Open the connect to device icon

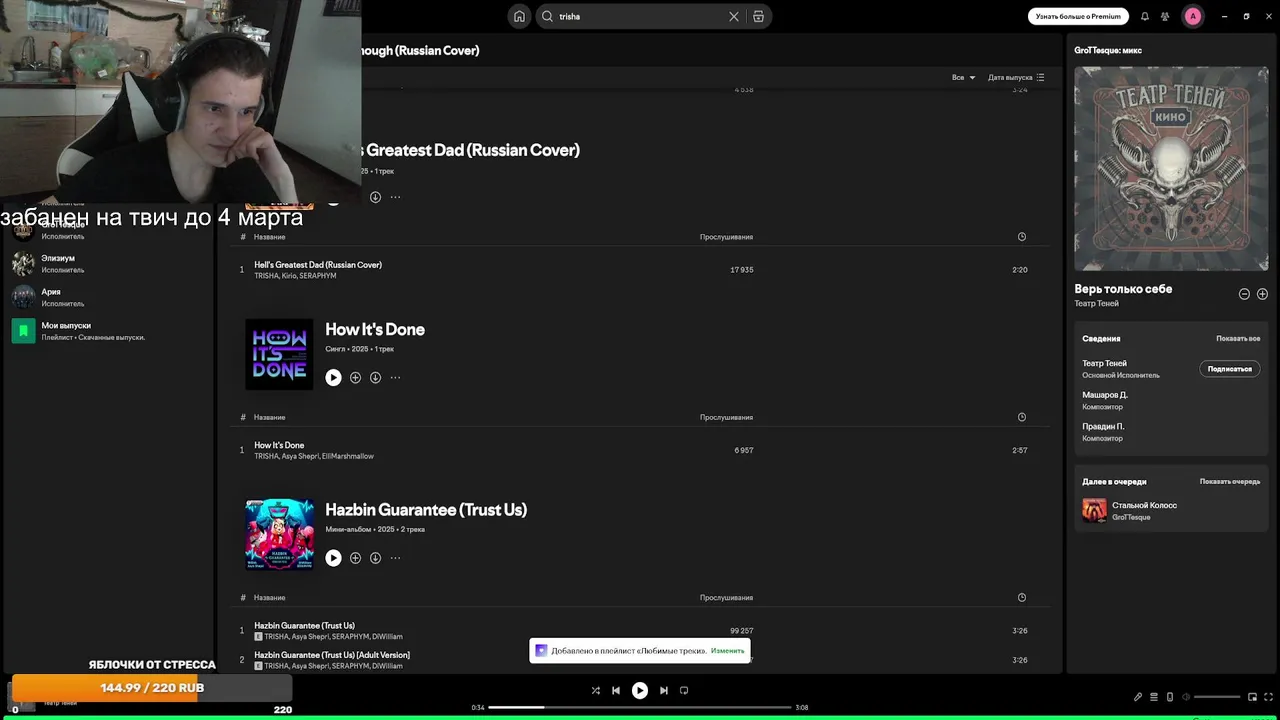click(1170, 697)
